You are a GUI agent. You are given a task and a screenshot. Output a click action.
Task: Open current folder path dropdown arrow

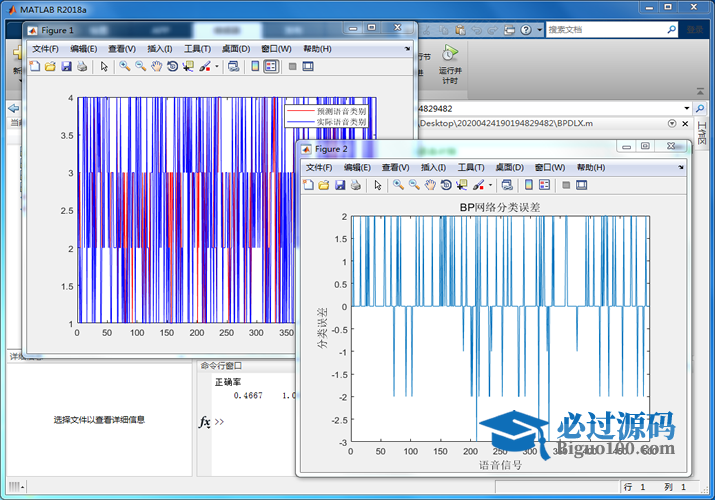(x=686, y=108)
